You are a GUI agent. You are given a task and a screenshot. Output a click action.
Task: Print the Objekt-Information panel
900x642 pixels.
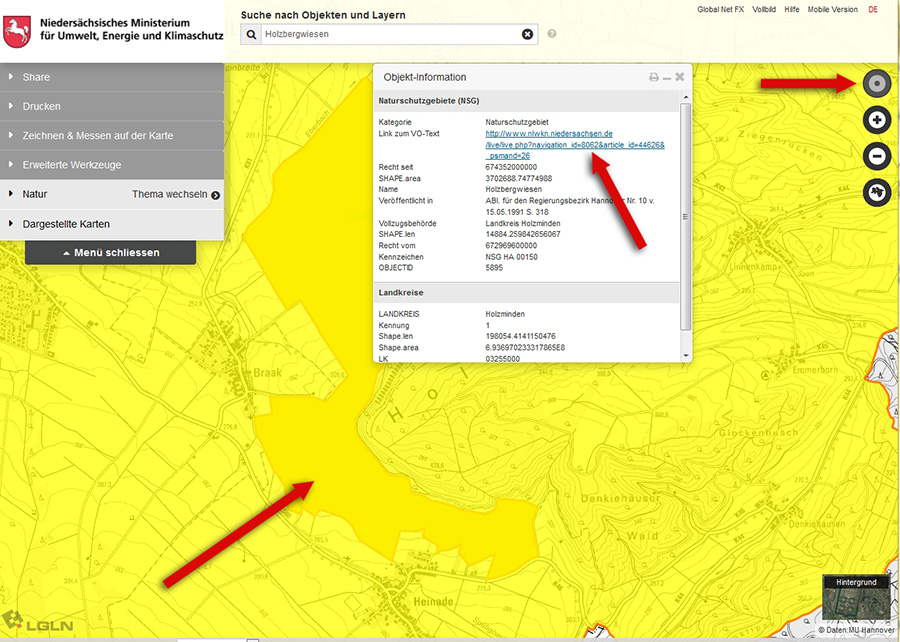click(x=654, y=77)
